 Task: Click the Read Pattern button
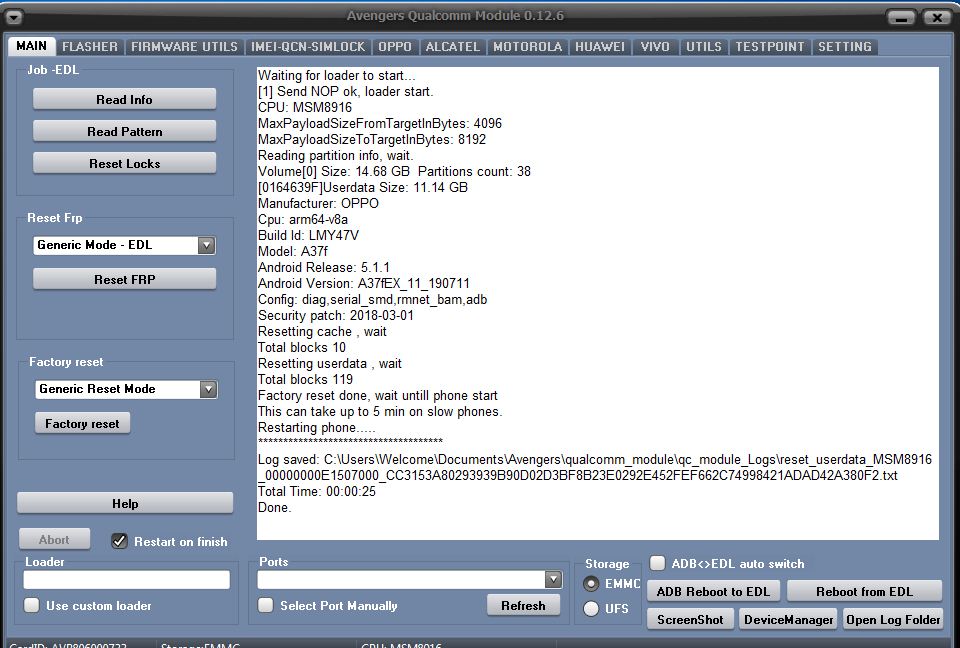(124, 131)
